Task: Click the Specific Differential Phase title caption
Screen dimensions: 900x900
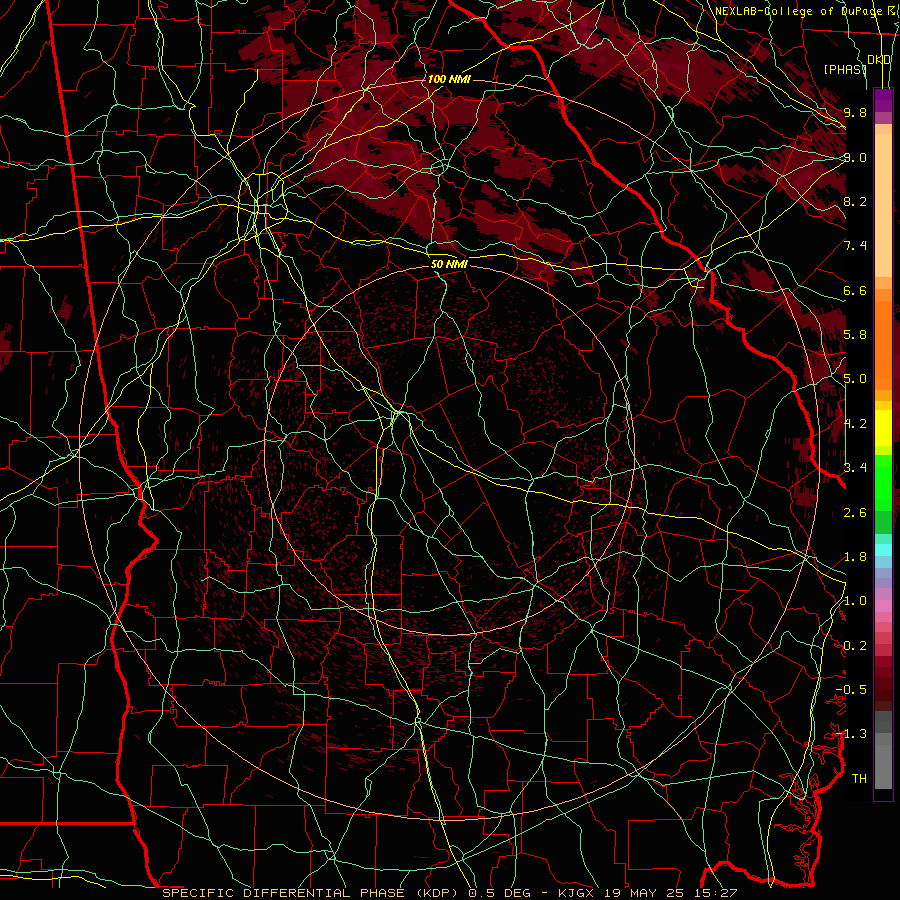Action: point(449,893)
